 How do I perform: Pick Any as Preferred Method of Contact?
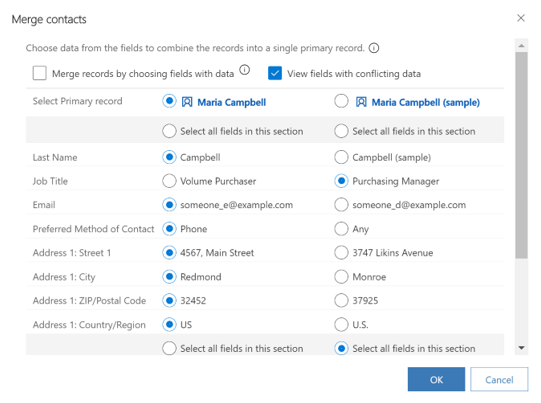point(341,229)
